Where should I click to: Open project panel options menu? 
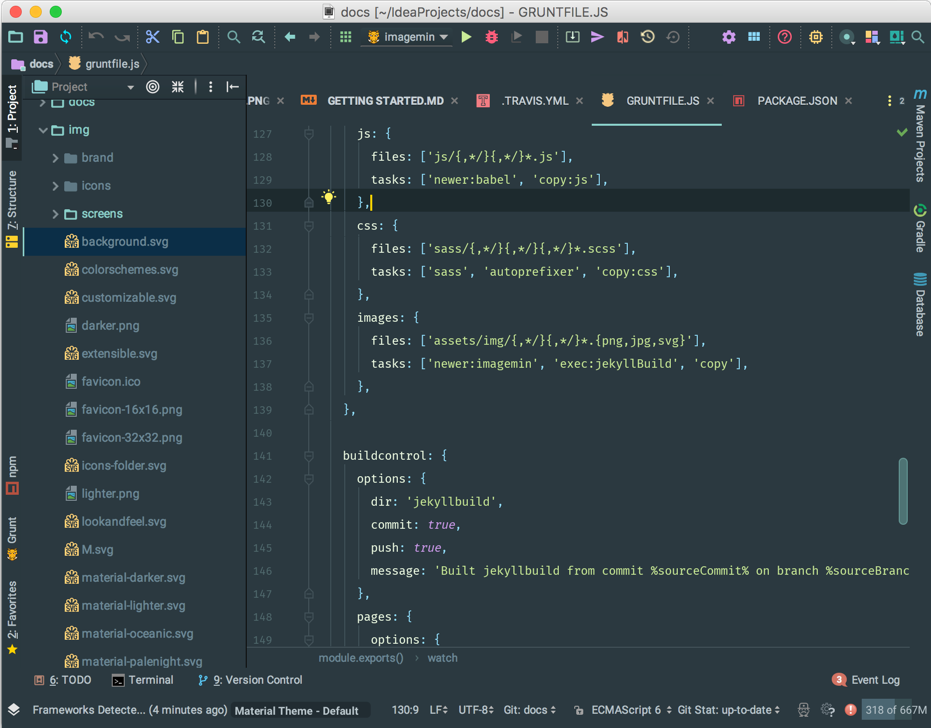click(x=210, y=87)
